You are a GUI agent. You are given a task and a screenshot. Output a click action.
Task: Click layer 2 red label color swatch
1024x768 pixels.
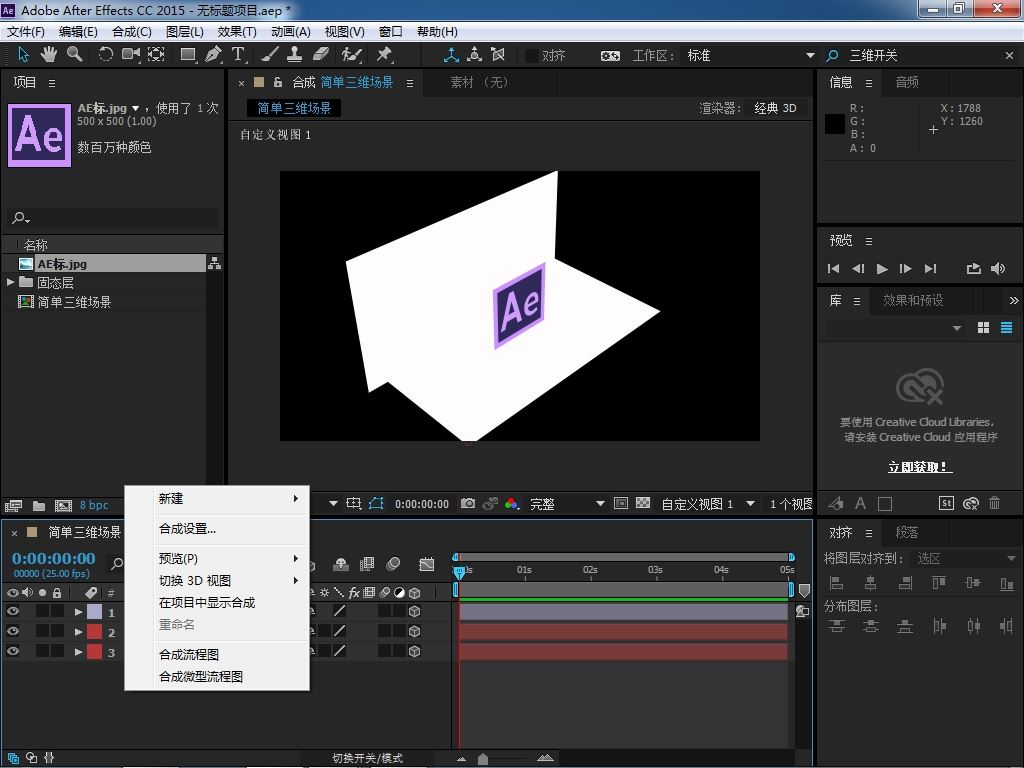[x=95, y=632]
